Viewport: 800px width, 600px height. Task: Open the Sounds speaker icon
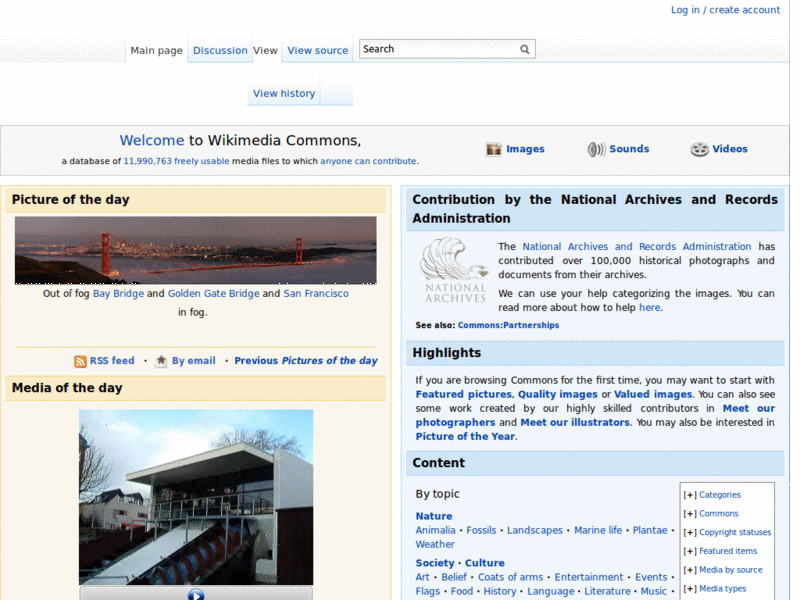coord(596,149)
